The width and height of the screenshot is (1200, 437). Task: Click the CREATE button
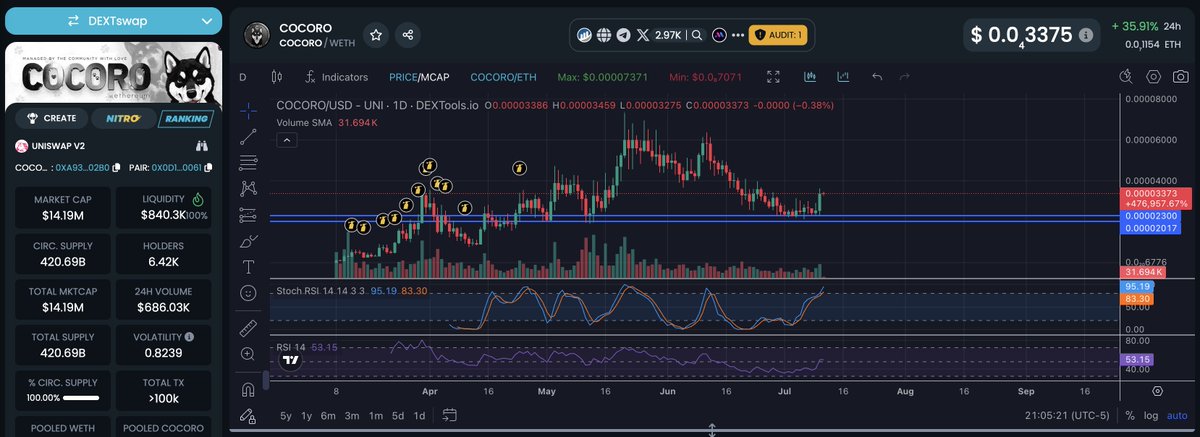click(51, 118)
